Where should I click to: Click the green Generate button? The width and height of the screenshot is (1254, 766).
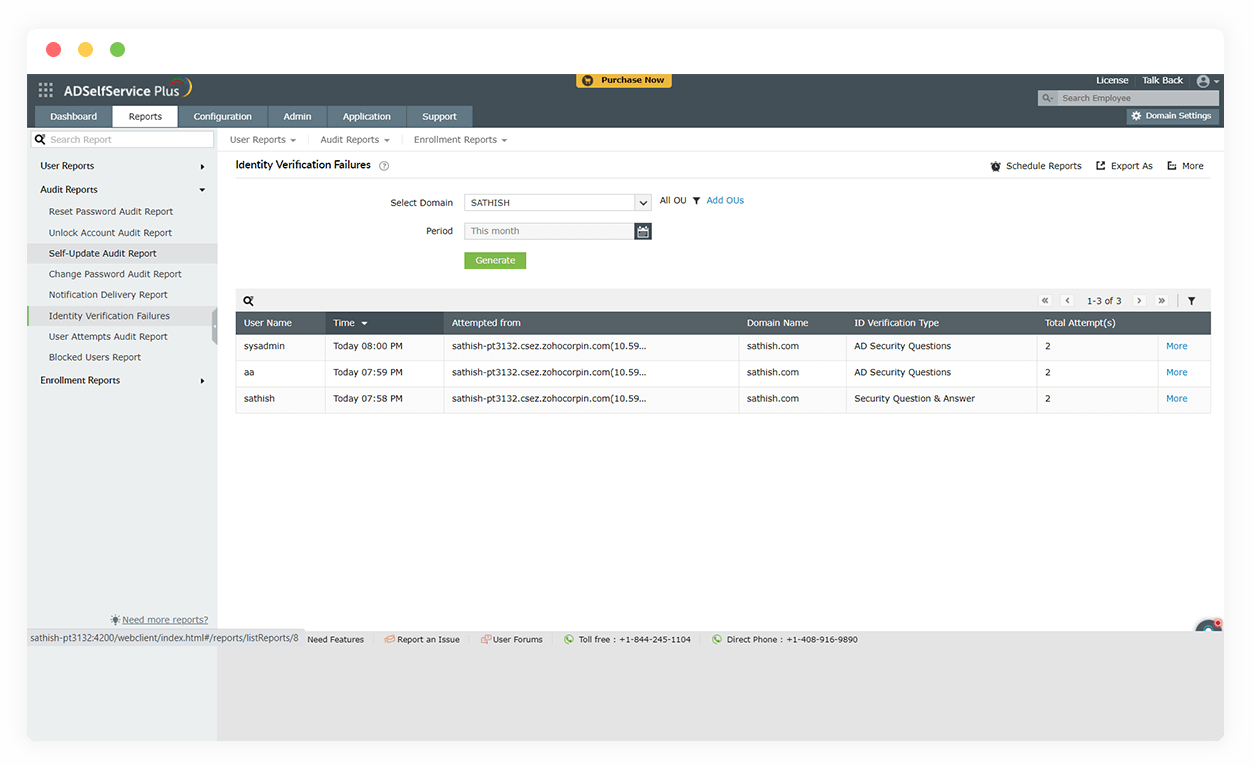495,261
